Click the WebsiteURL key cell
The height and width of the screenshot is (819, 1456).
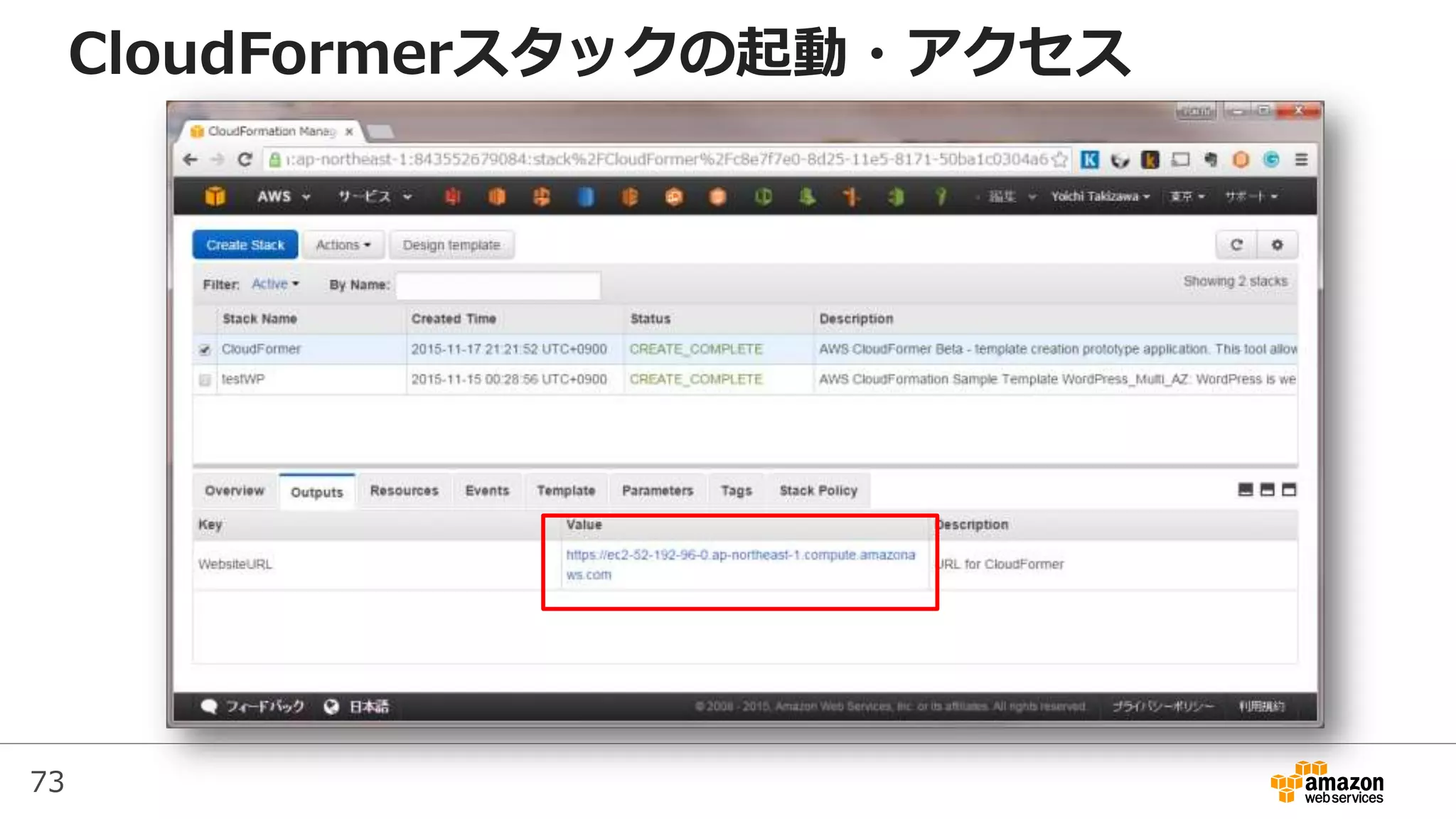(x=235, y=564)
